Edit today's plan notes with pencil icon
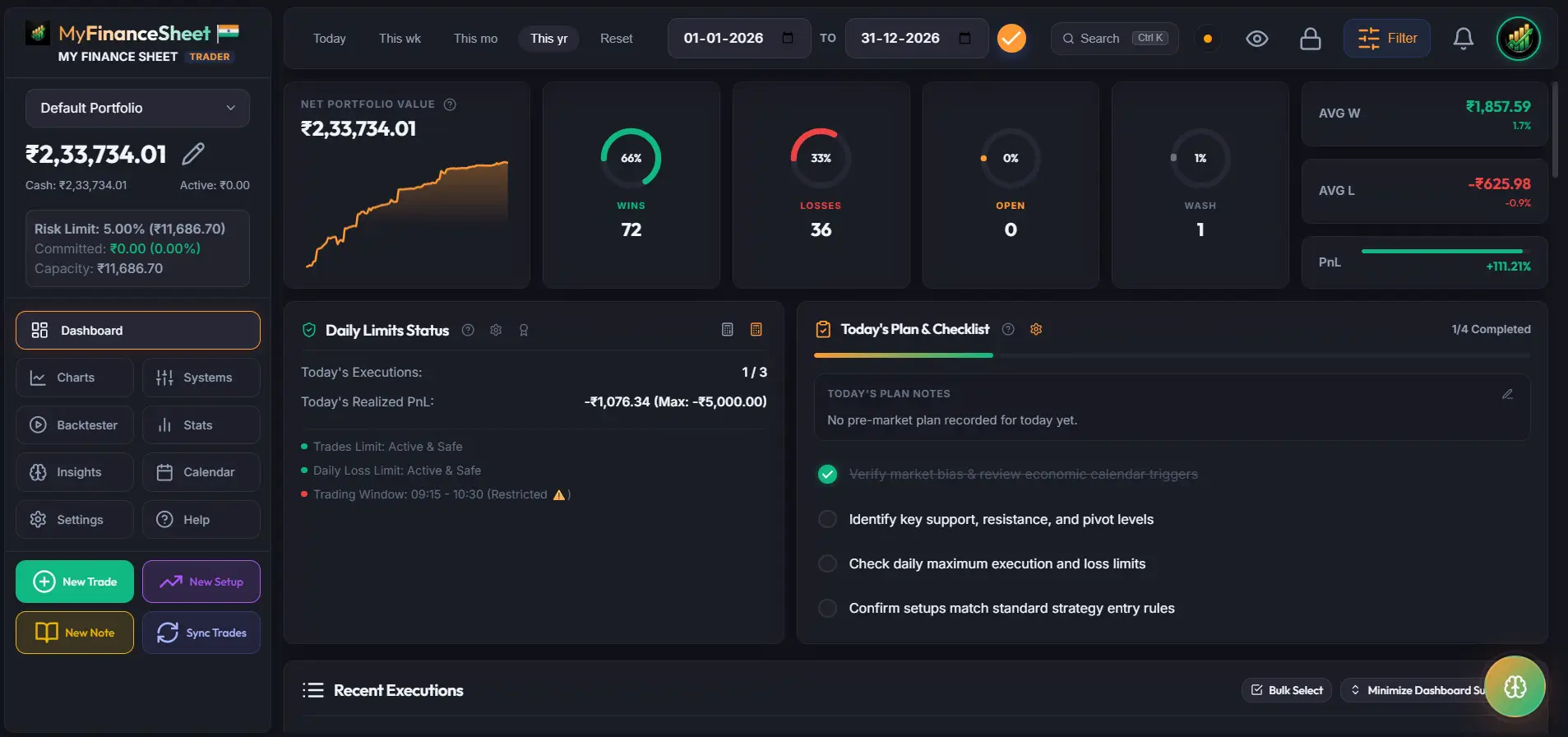Viewport: 1568px width, 737px height. pos(1507,394)
